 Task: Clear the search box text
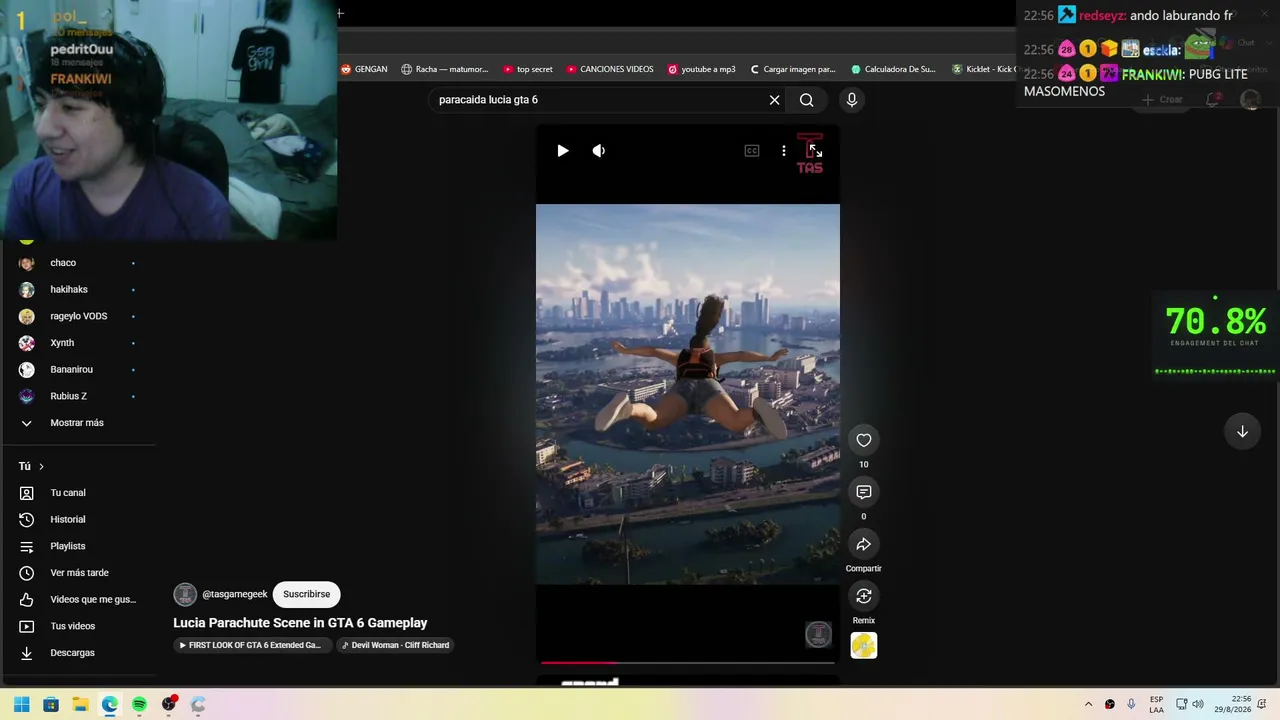[x=774, y=100]
